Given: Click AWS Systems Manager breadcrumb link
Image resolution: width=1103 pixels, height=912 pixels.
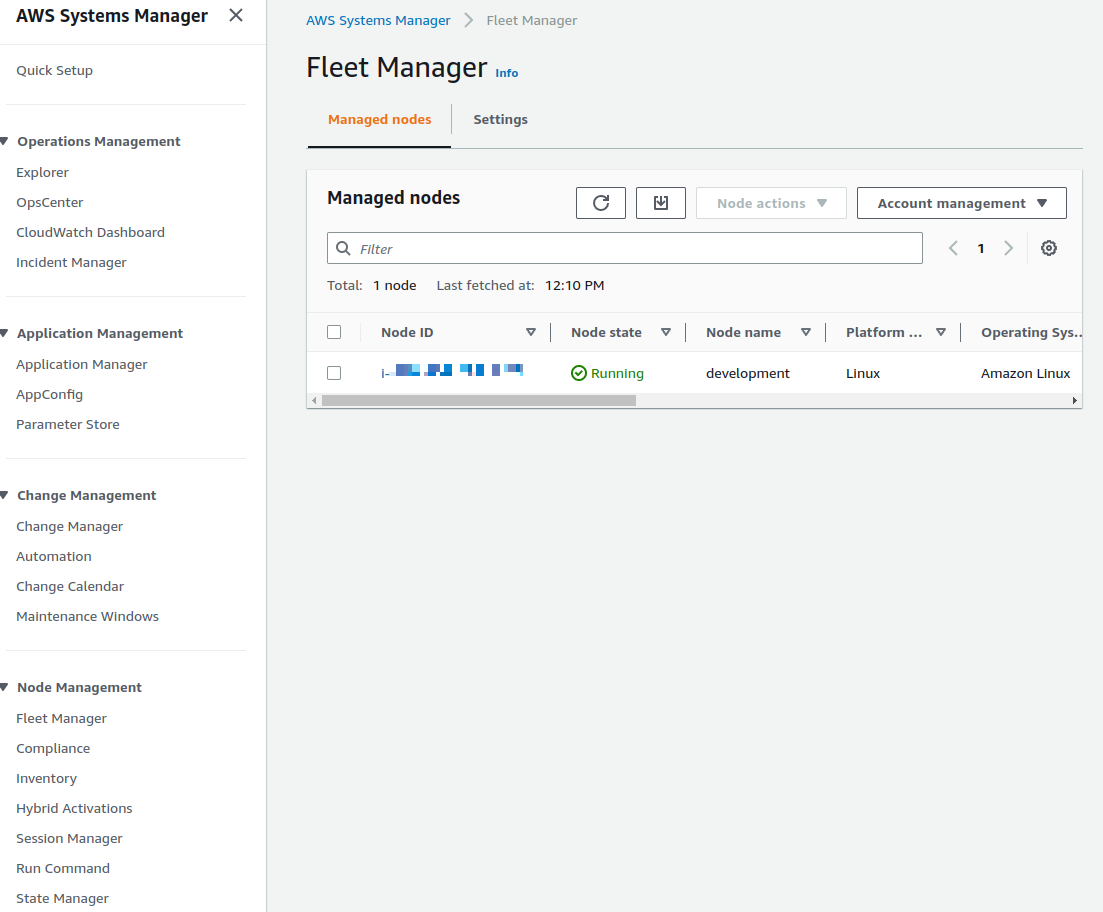Looking at the screenshot, I should tap(378, 20).
